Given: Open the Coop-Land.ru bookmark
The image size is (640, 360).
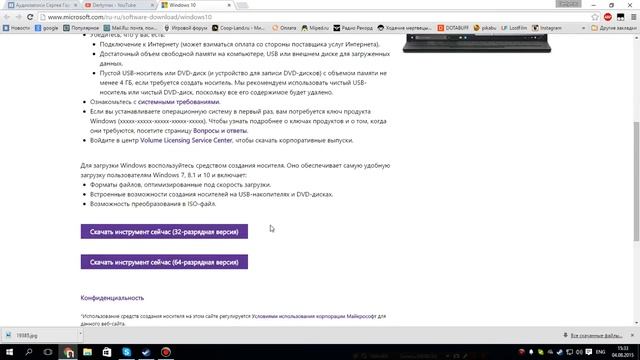Looking at the screenshot, I should point(238,28).
